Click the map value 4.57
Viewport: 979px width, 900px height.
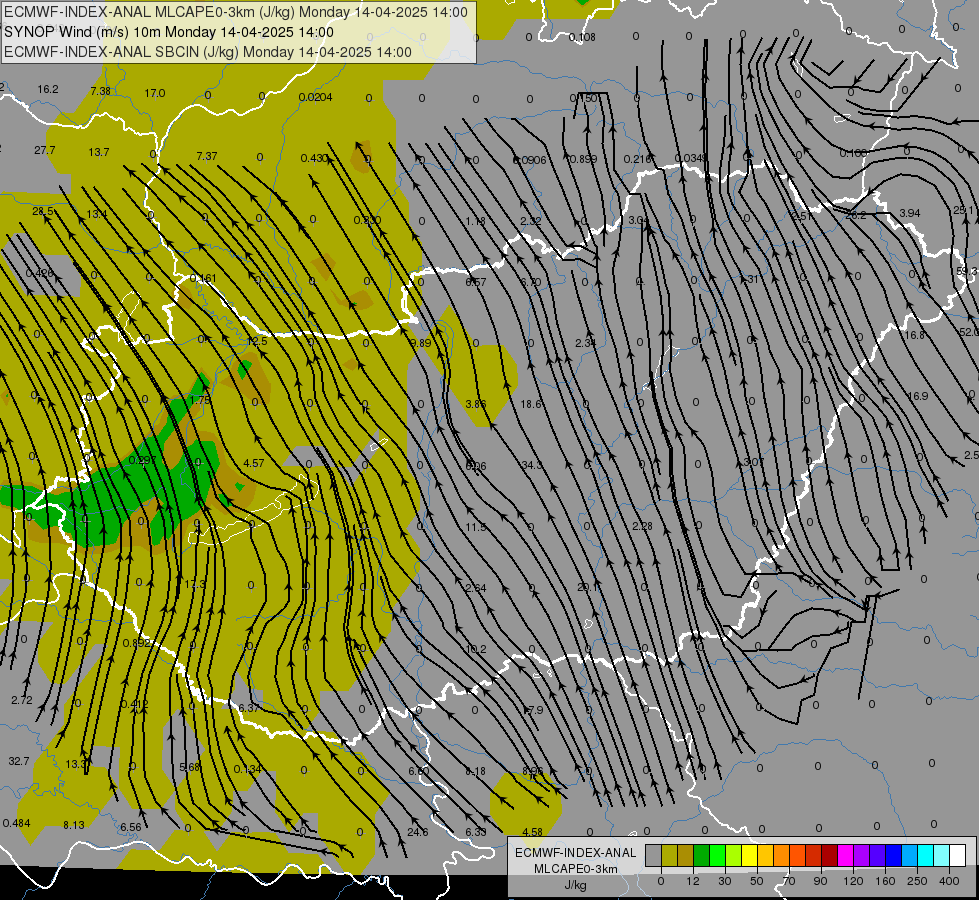[253, 463]
